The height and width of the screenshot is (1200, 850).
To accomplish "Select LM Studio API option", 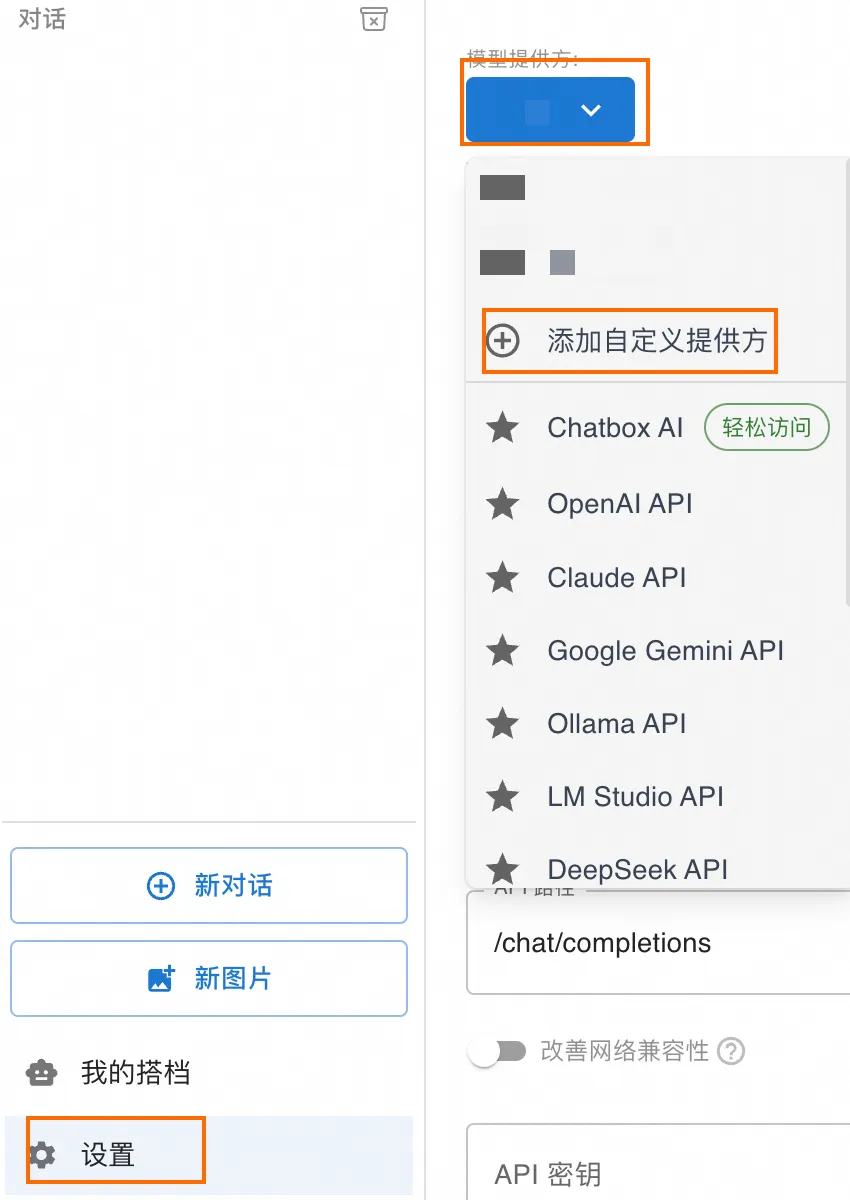I will tap(635, 796).
